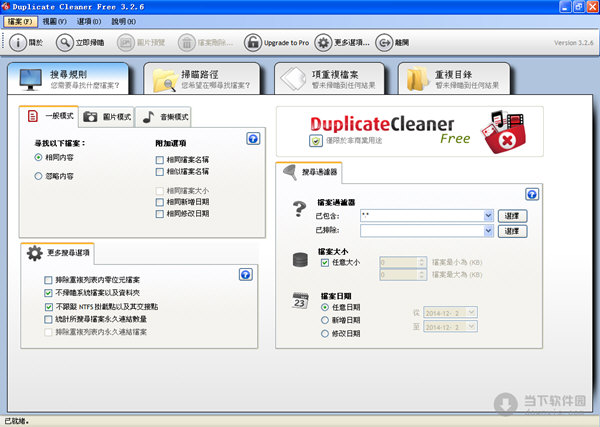Image resolution: width=600 pixels, height=427 pixels.
Task: Click the disabled image preview icon
Action: pyautogui.click(x=126, y=42)
